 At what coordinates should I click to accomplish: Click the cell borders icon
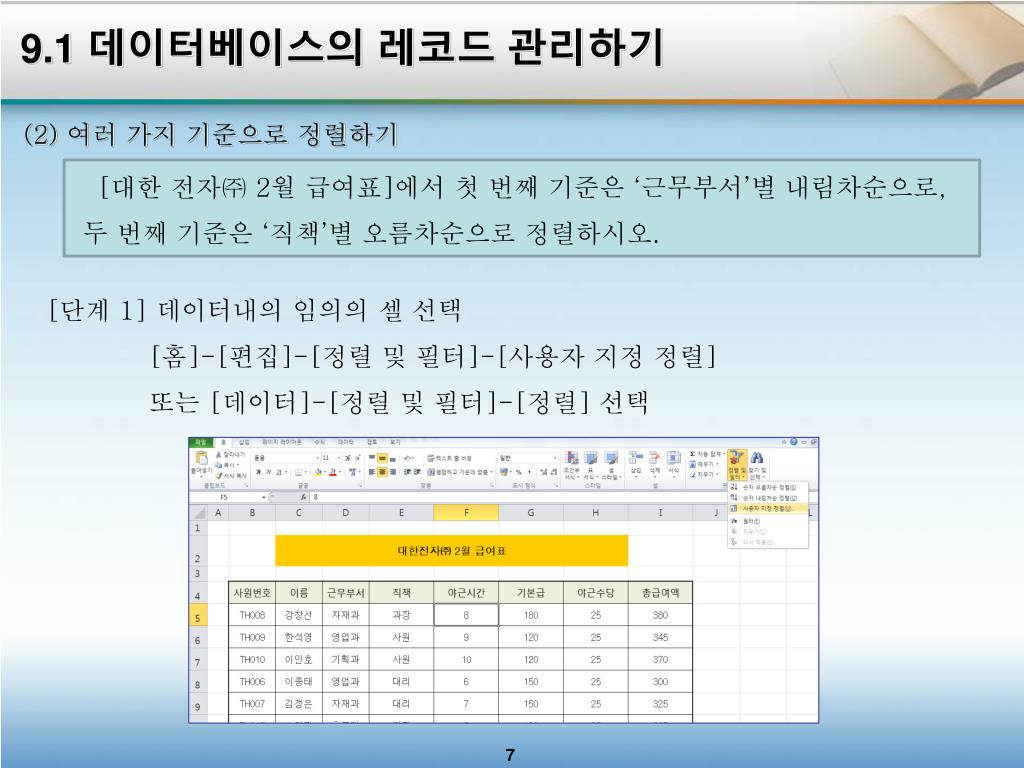pos(298,472)
